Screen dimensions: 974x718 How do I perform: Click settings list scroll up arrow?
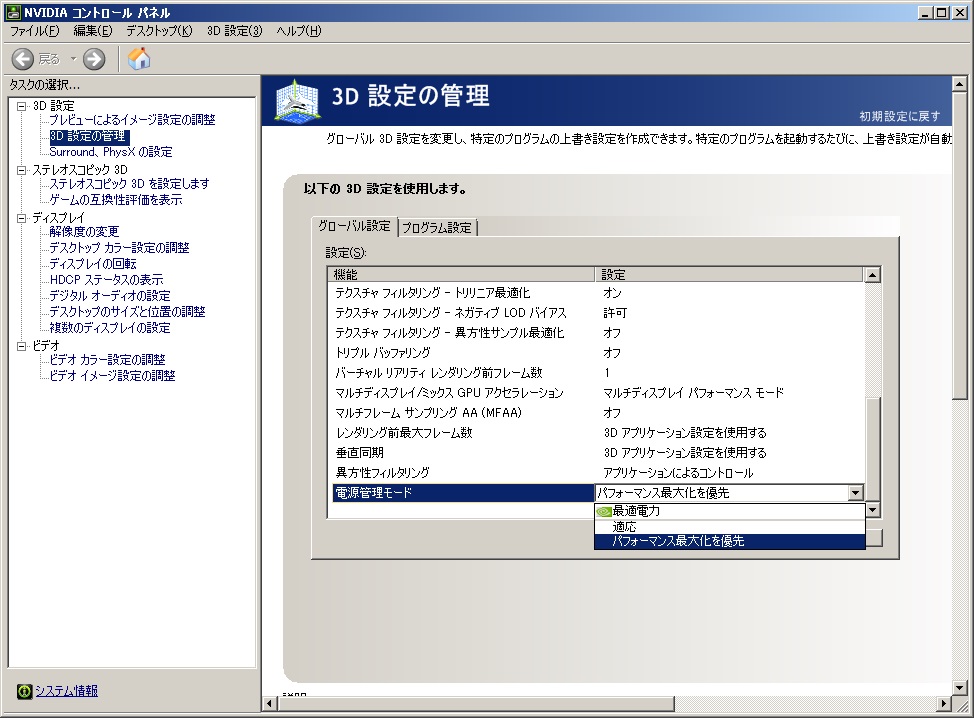[873, 275]
